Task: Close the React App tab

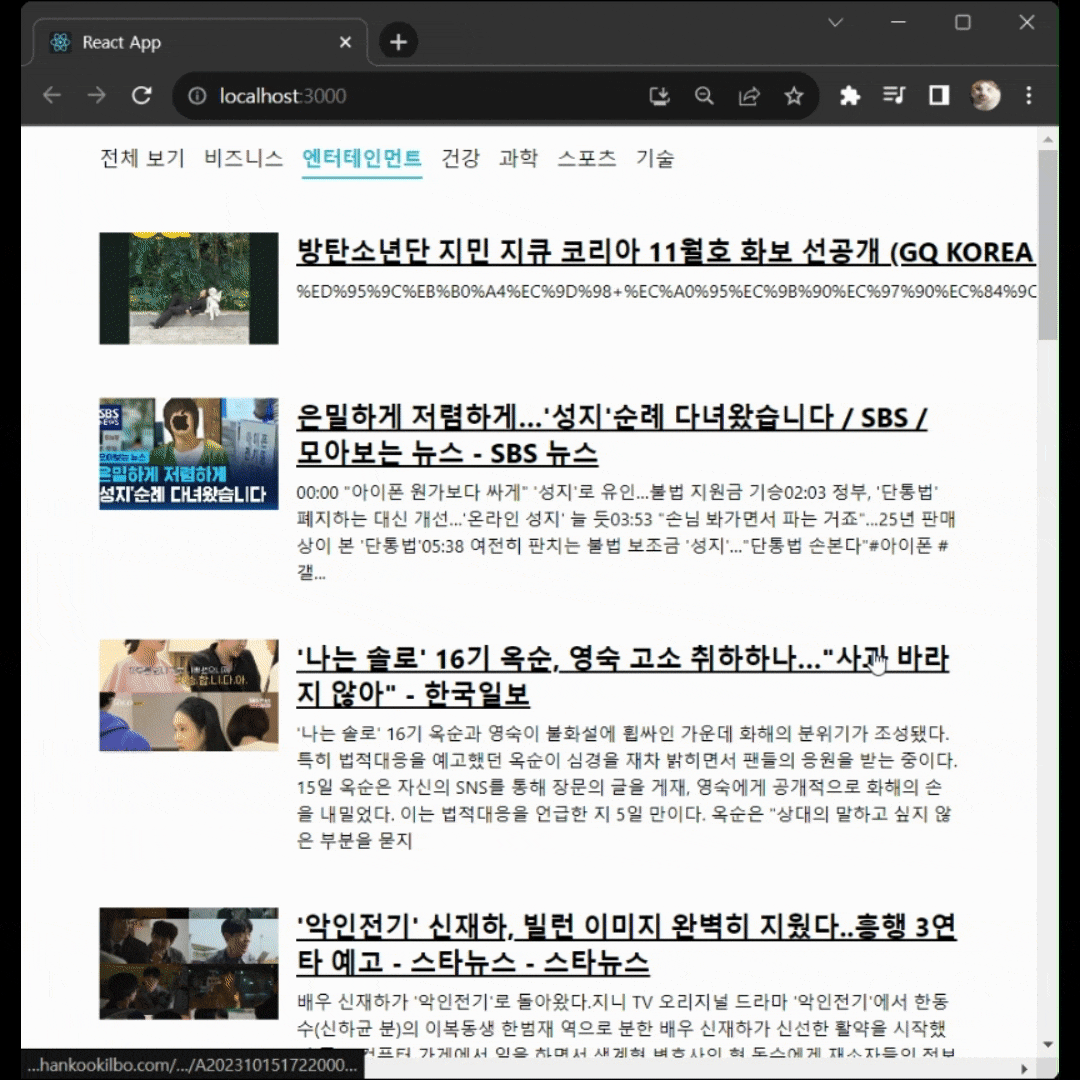Action: click(345, 42)
